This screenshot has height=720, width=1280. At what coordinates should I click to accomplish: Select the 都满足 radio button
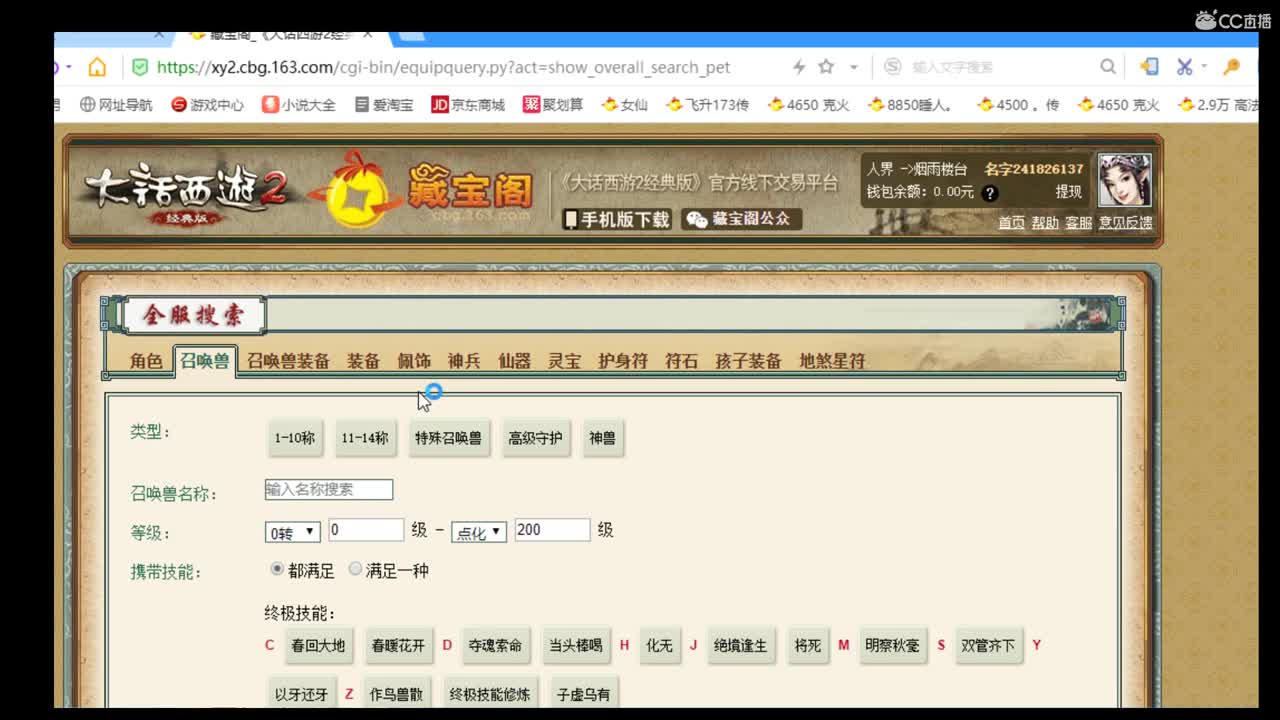tap(277, 569)
